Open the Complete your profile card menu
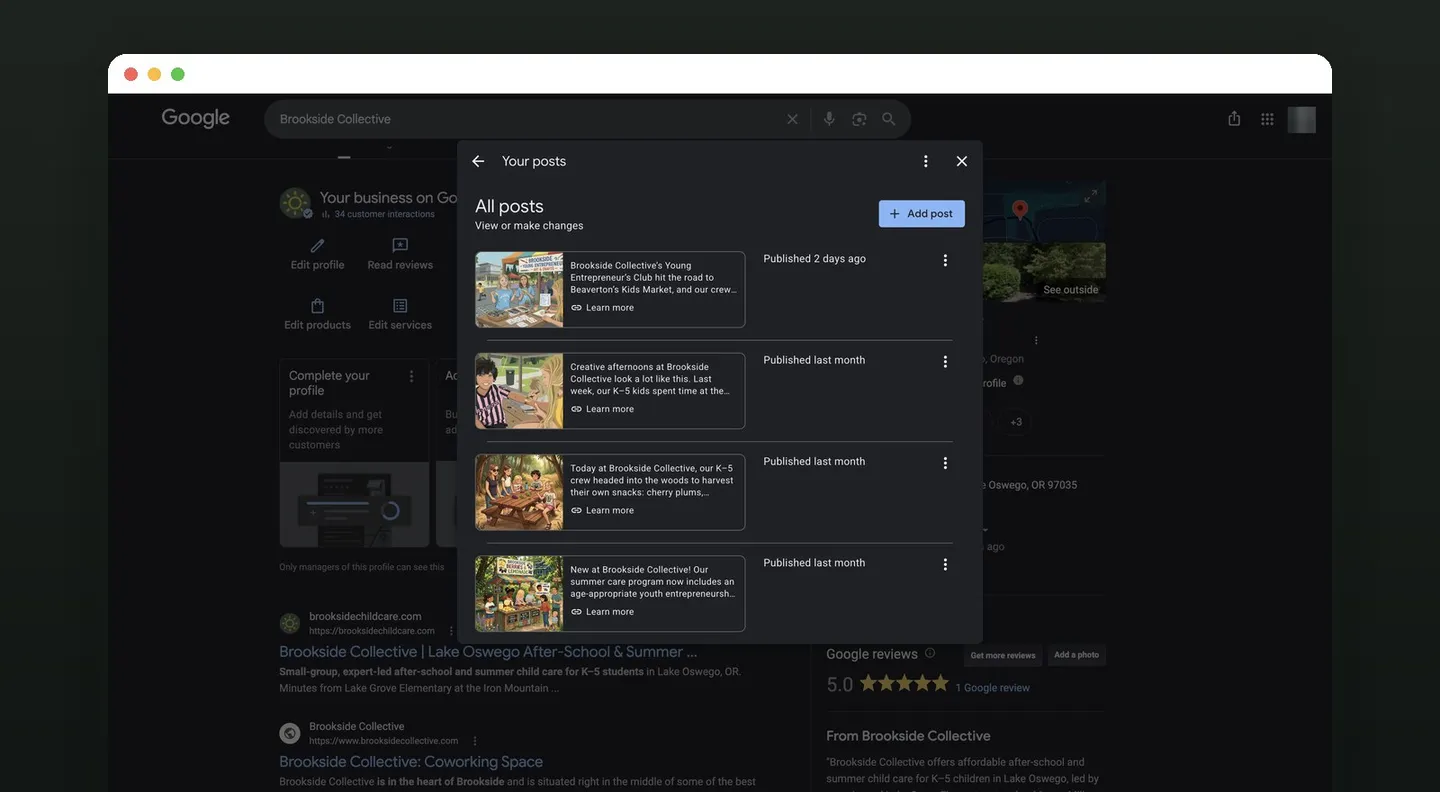The image size is (1440, 792). pos(411,376)
